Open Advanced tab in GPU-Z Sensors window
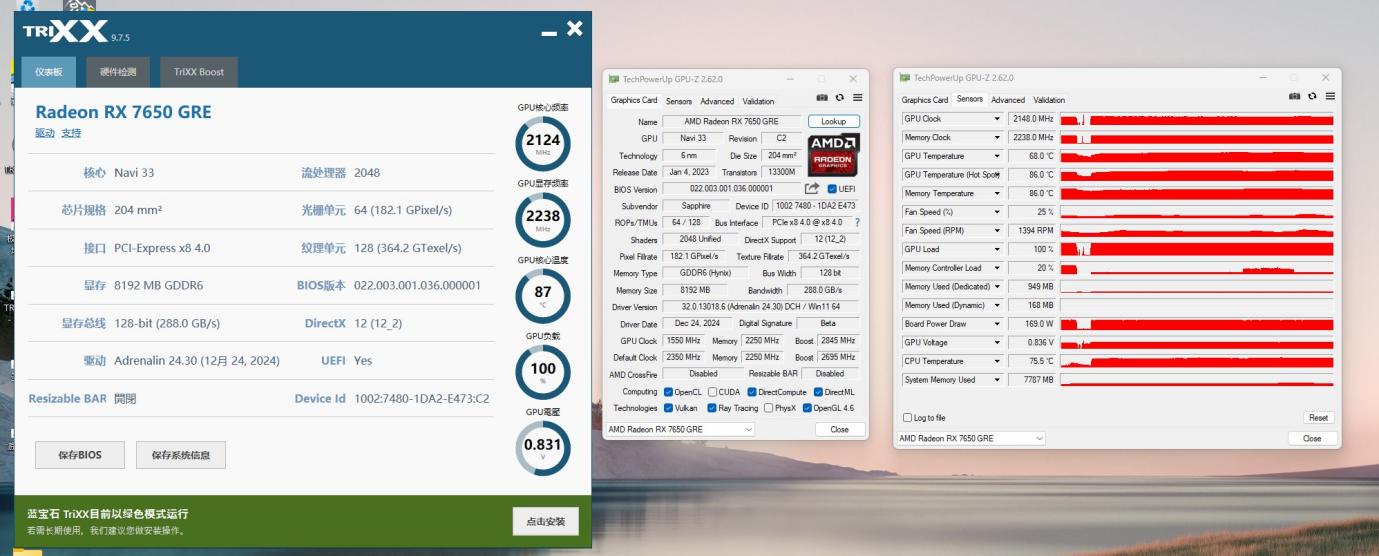The width and height of the screenshot is (1379, 556). click(x=1008, y=100)
